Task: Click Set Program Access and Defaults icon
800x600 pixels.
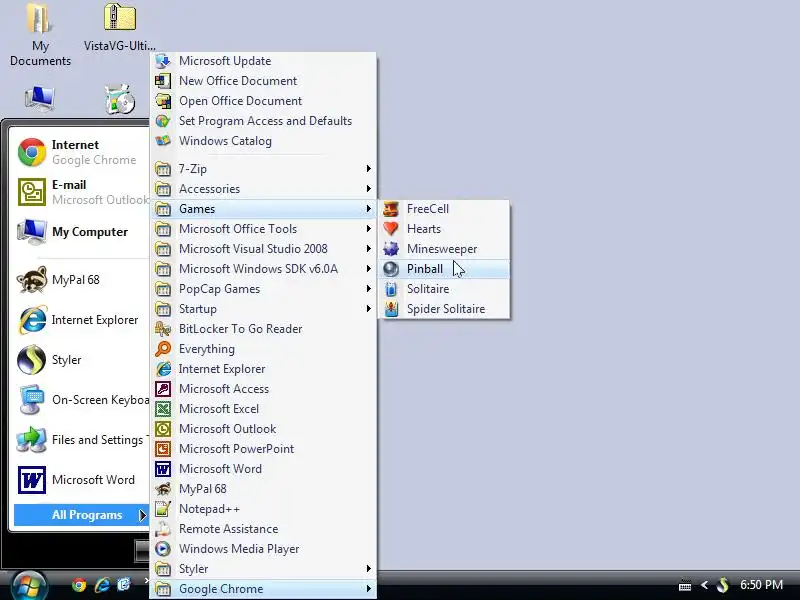Action: (163, 121)
